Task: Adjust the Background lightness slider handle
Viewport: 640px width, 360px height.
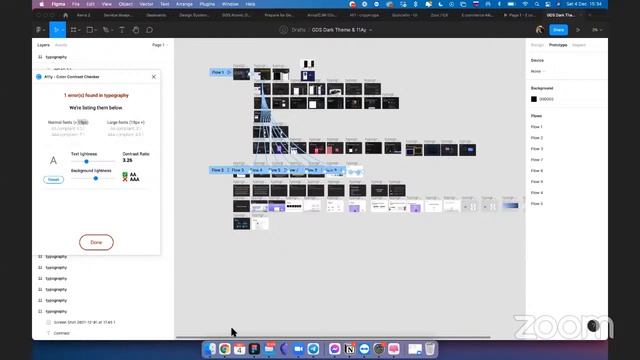Action: coord(96,178)
